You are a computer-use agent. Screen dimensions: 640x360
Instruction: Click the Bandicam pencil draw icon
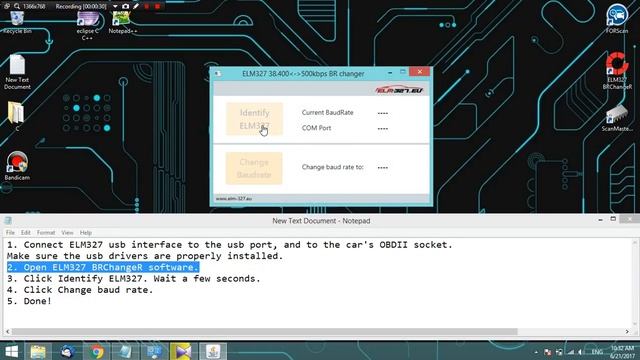coord(136,6)
